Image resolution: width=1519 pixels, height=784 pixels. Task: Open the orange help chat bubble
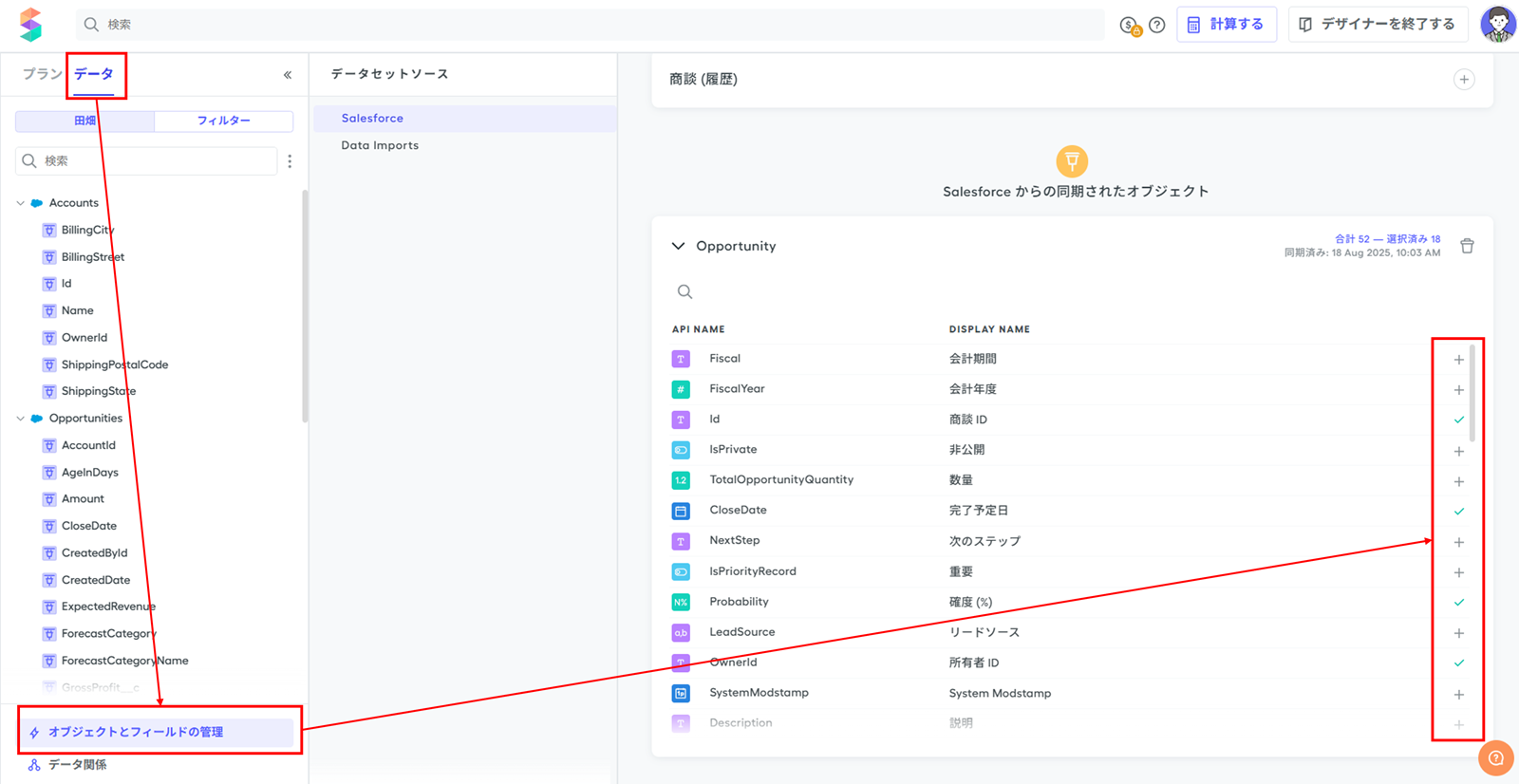(x=1495, y=757)
